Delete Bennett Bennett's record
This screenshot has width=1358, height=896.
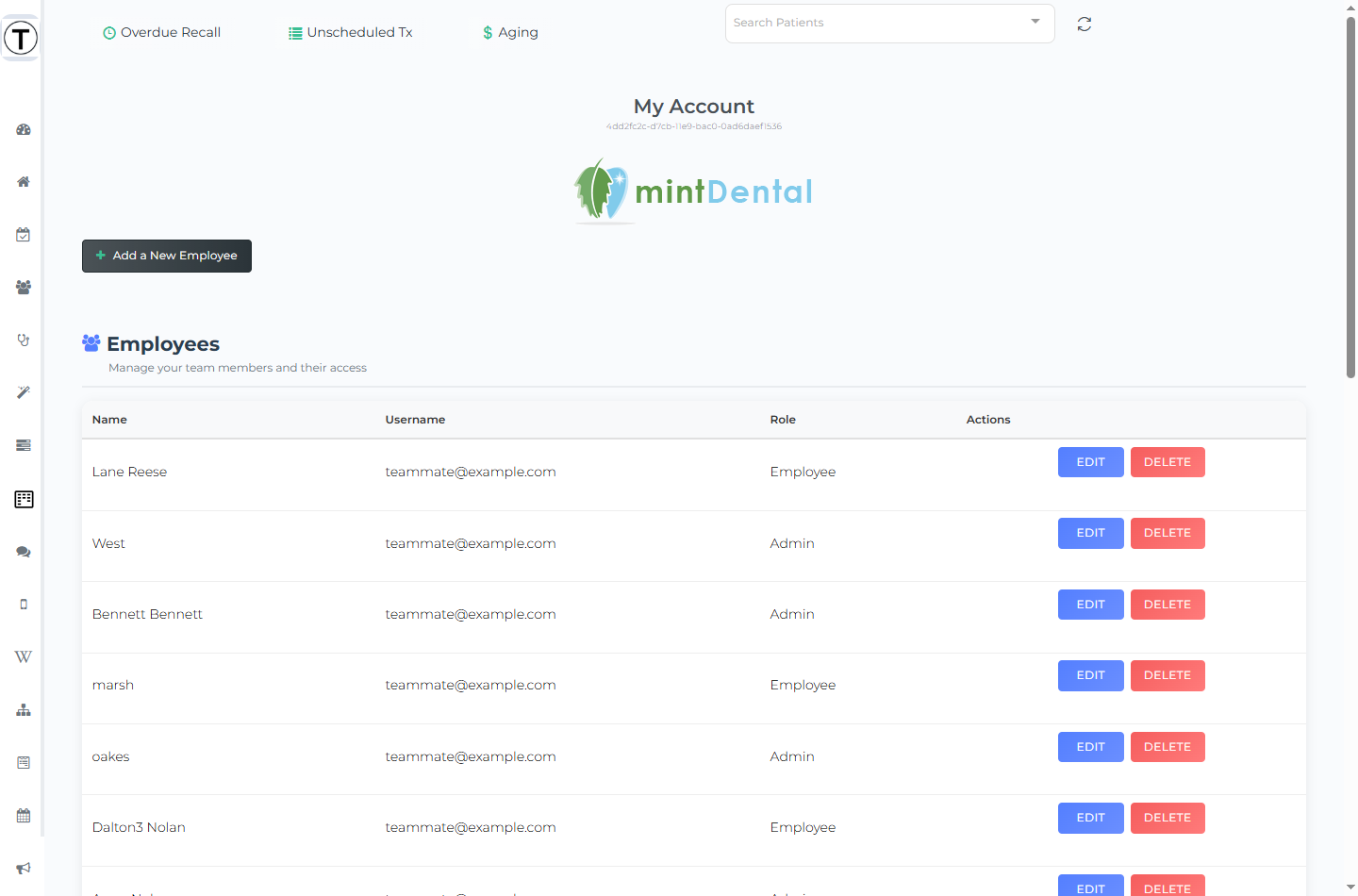pyautogui.click(x=1168, y=605)
